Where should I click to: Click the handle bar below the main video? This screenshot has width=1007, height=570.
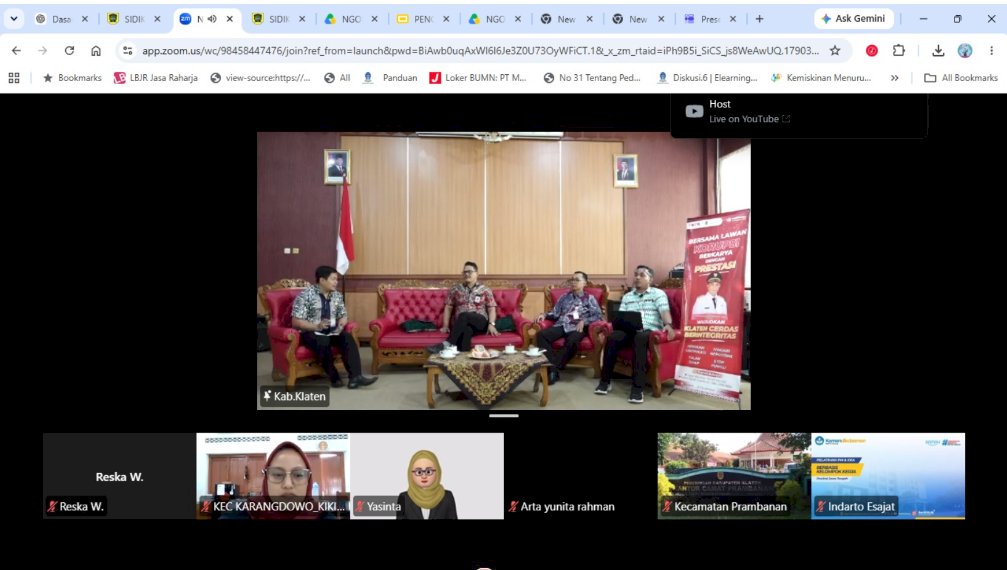504,416
